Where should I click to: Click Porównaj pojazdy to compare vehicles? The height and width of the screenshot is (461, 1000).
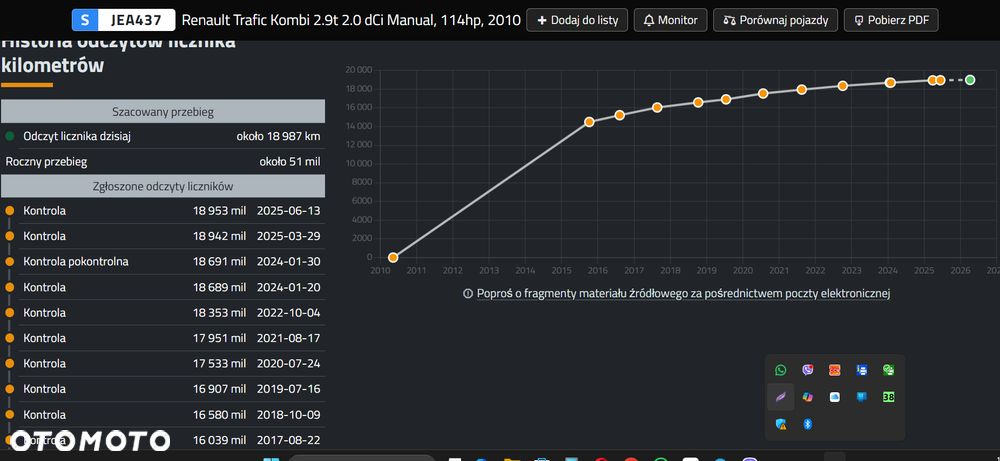click(x=776, y=20)
